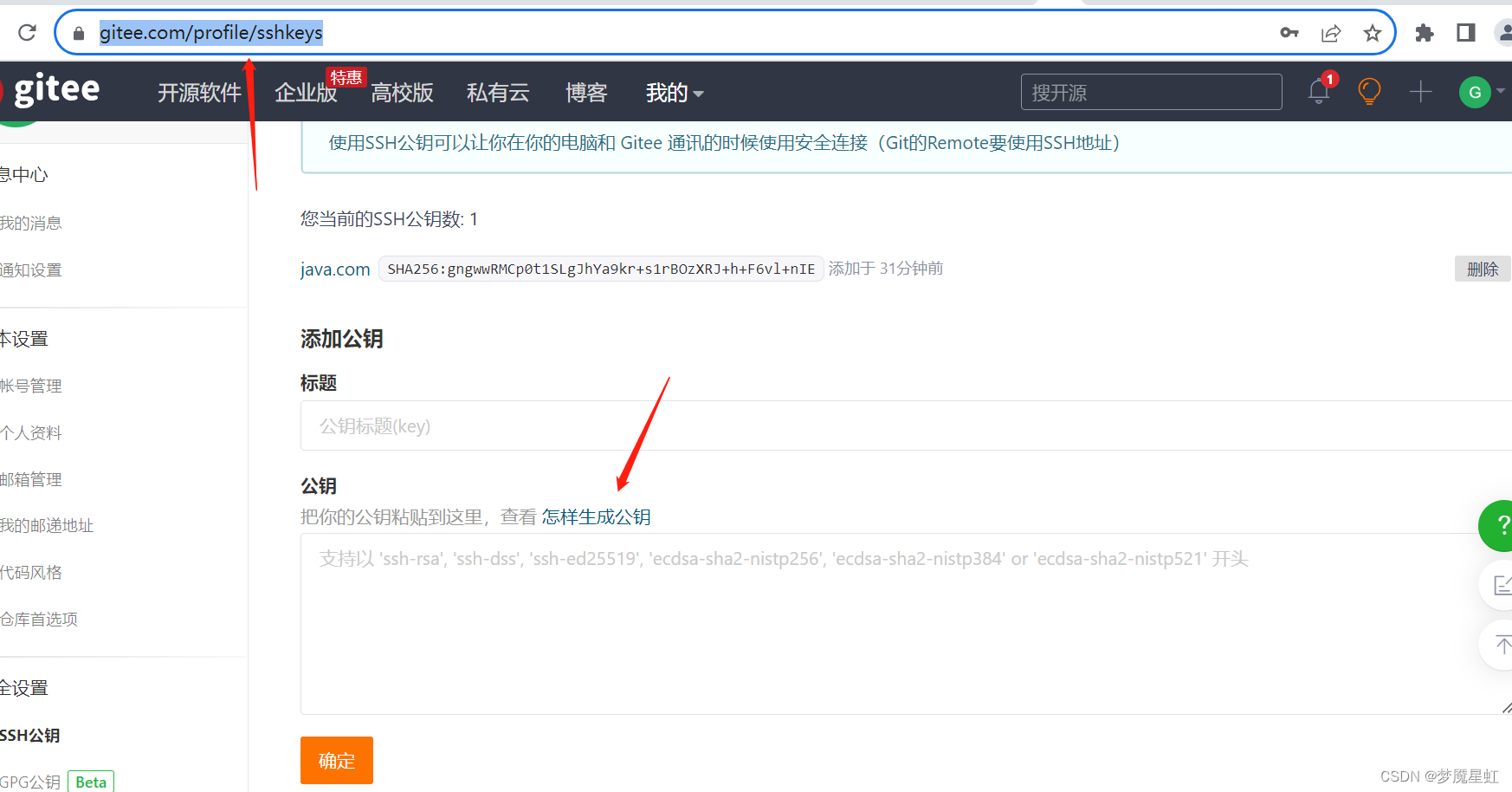Click the 您当前的SSH公钥数: 1 text
Image resolution: width=1512 pixels, height=792 pixels.
[389, 219]
